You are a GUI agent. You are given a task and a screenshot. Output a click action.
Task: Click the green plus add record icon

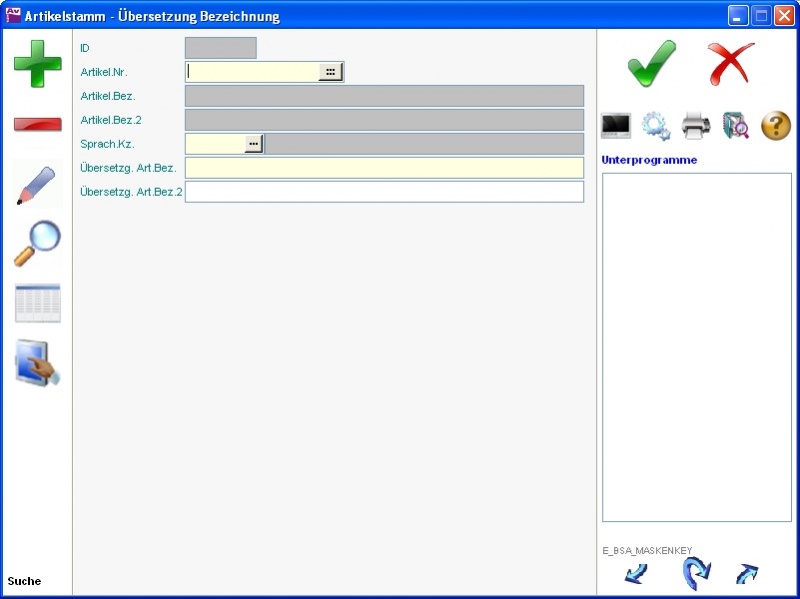point(37,64)
